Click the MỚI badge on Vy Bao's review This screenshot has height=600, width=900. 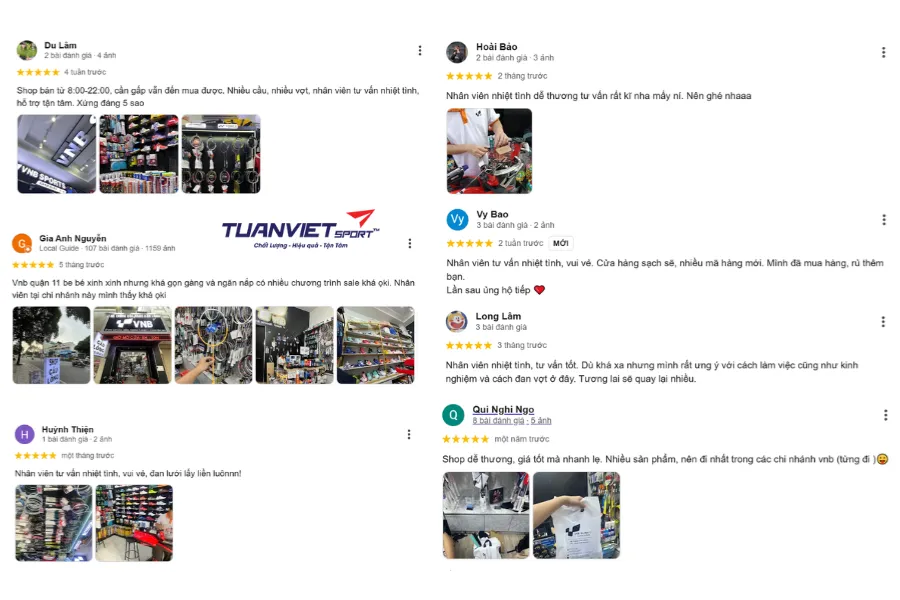tap(561, 243)
